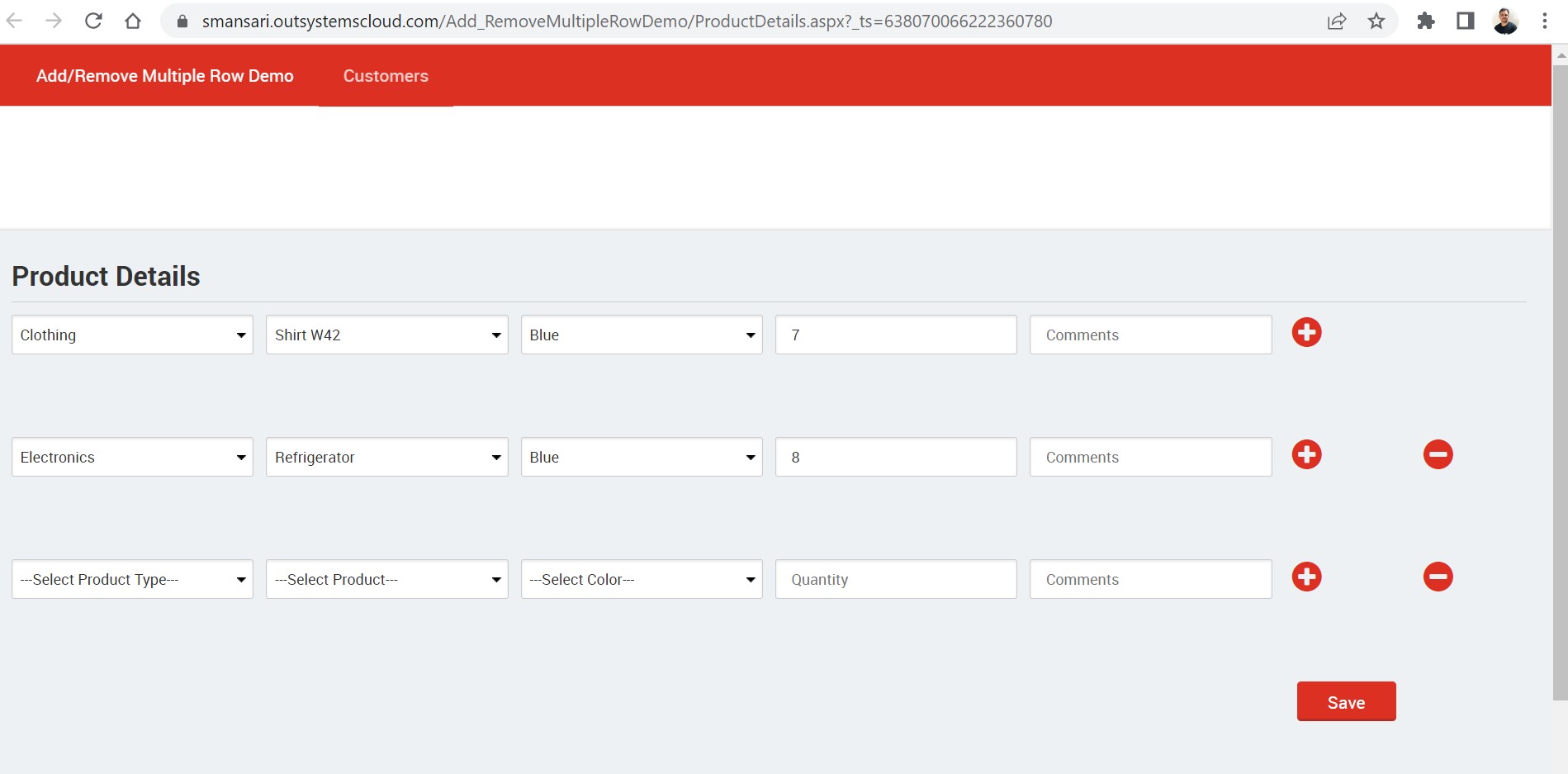Open the Blue color dropdown in Electronics row

pyautogui.click(x=642, y=457)
